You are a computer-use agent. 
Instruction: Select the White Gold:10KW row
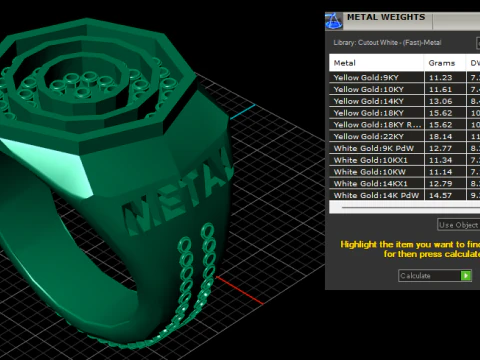(405, 172)
